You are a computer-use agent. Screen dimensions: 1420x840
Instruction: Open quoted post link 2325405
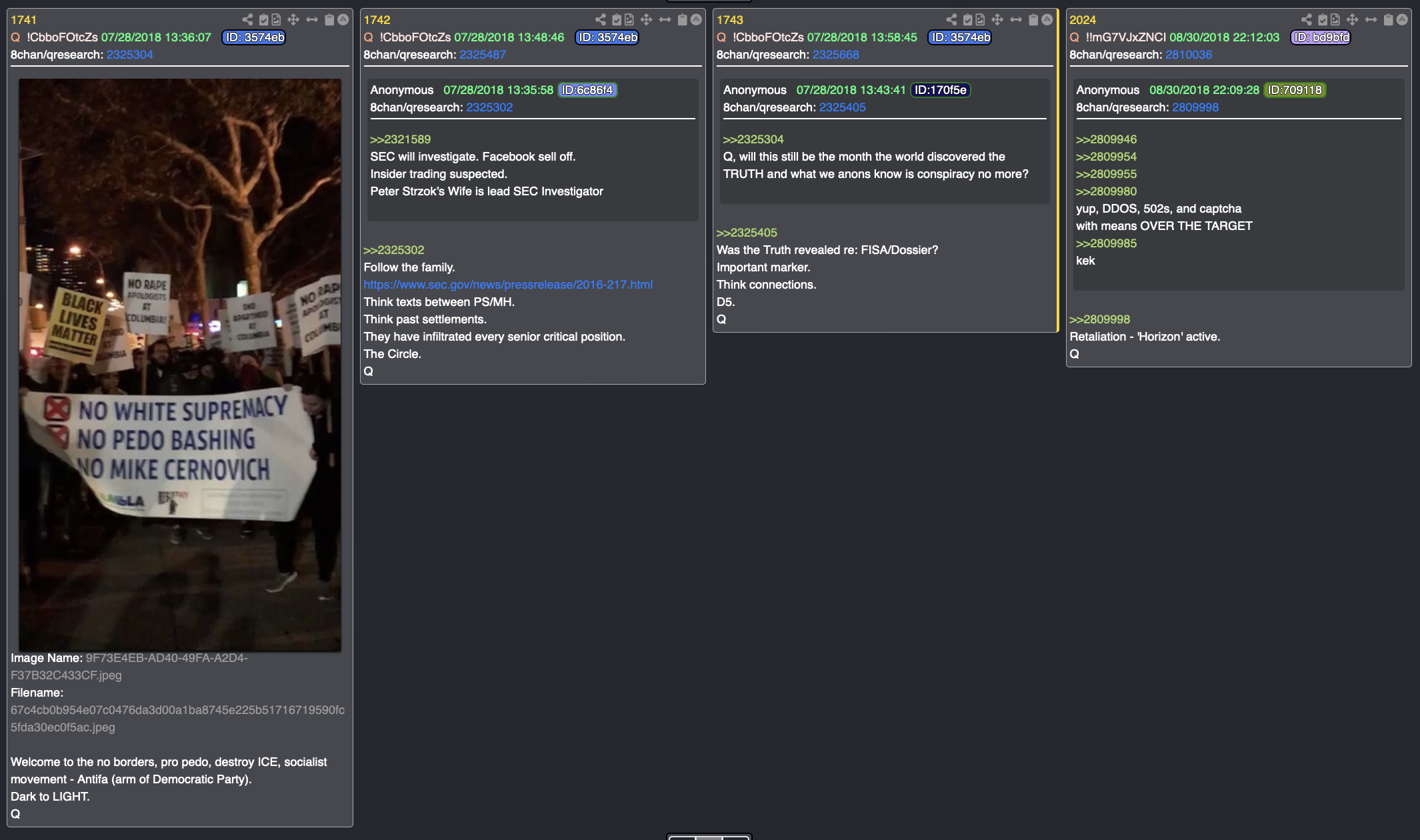tap(843, 107)
